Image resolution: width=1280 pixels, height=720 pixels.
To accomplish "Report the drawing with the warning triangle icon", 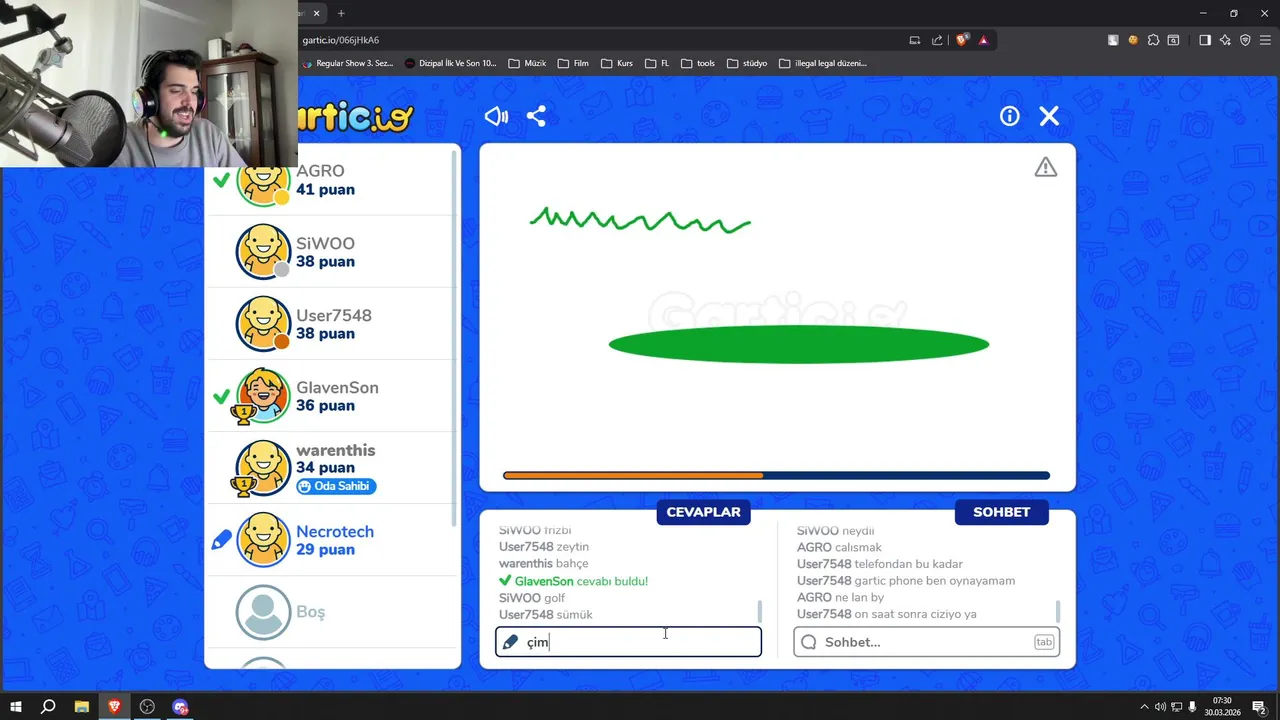I will click(1046, 167).
